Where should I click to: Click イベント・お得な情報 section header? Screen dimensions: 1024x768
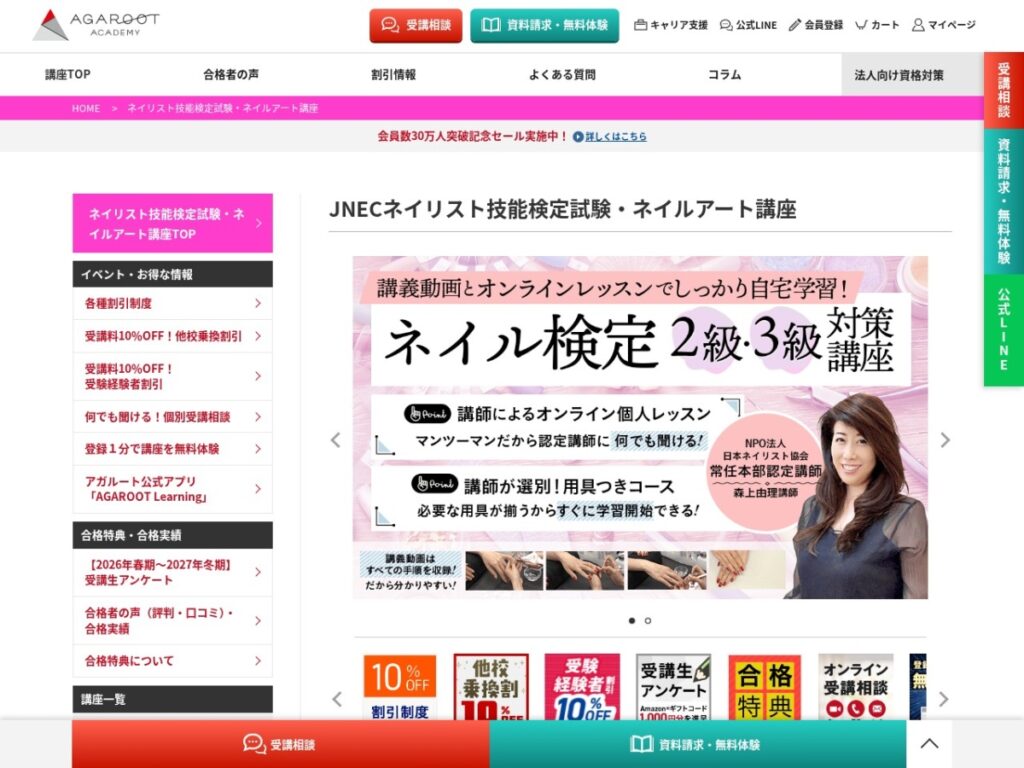pyautogui.click(x=172, y=274)
